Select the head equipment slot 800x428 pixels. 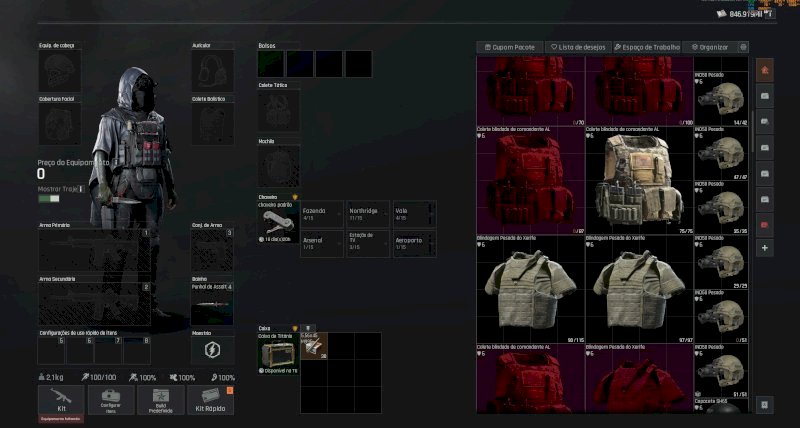[59, 71]
